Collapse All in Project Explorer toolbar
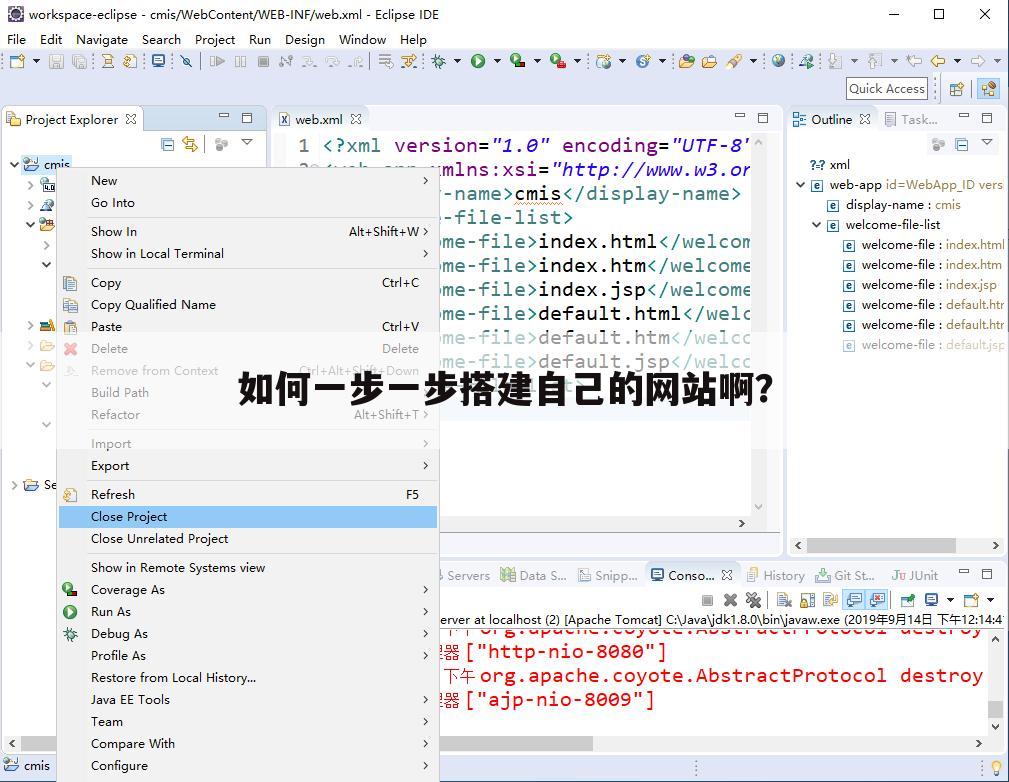Viewport: 1009px width, 782px height. coord(167,144)
